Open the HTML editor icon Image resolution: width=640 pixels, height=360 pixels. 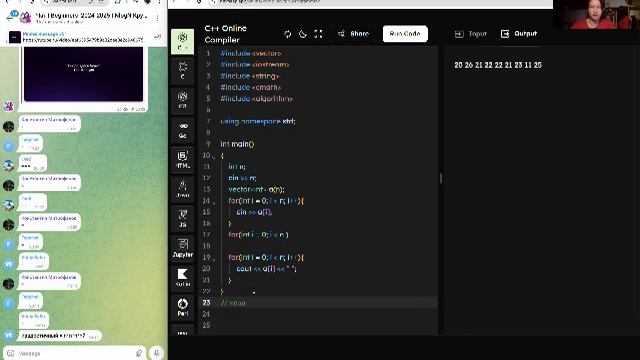tap(182, 160)
